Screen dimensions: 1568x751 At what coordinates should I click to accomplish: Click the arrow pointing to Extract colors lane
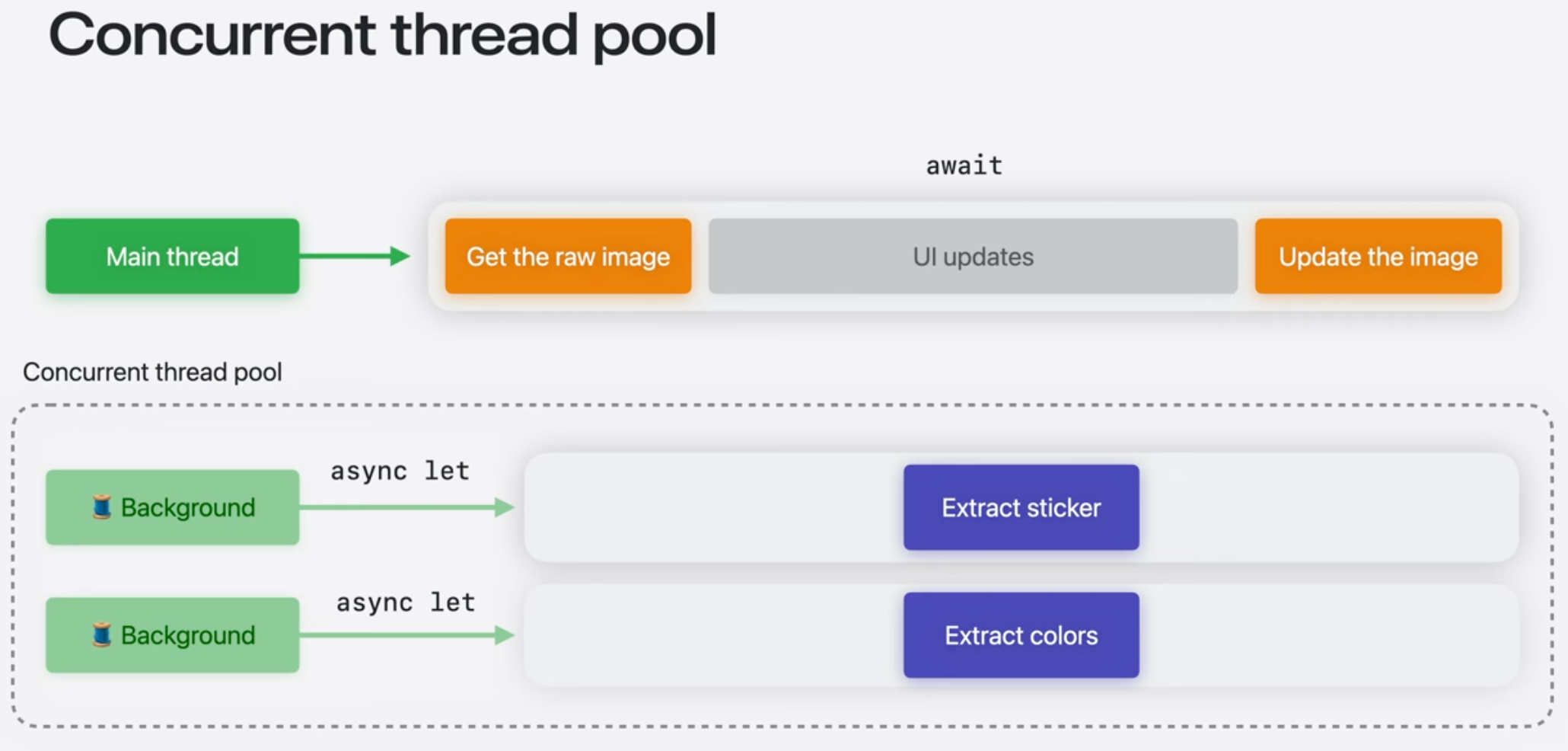[406, 634]
